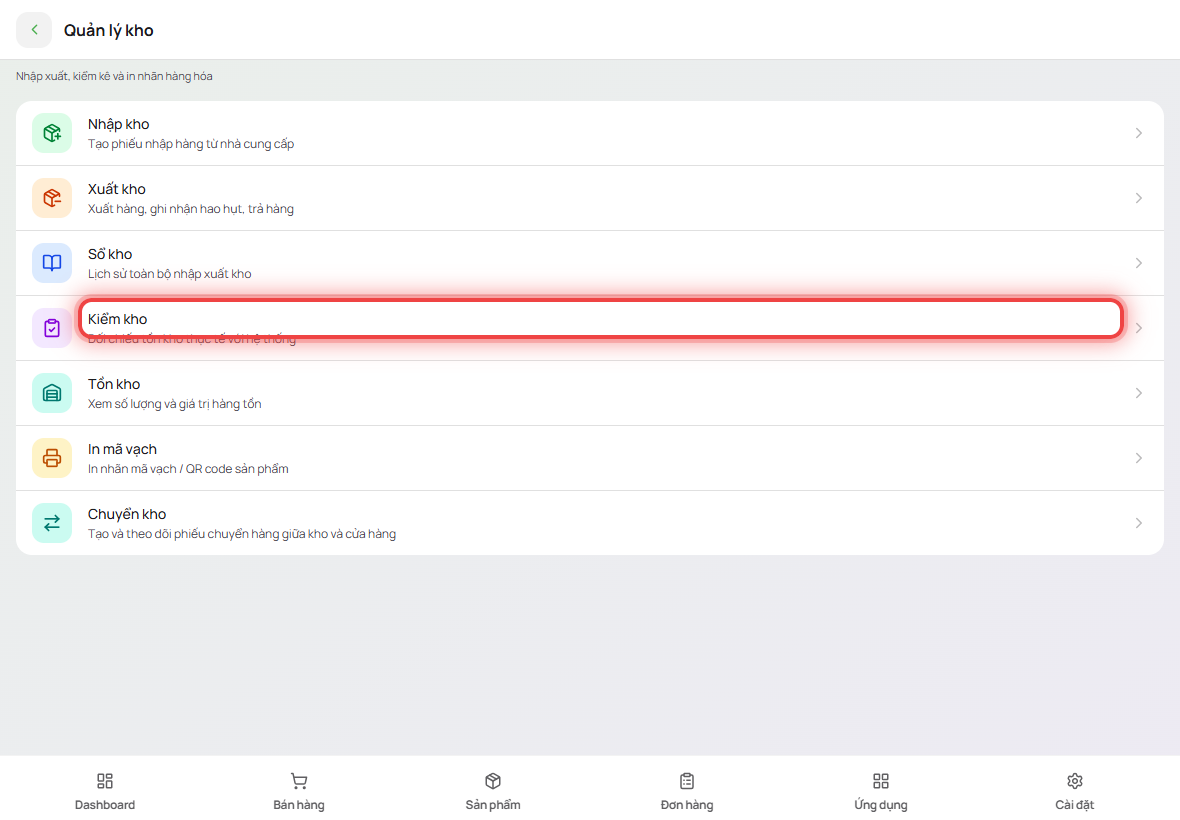Expand the Xuất kho row chevron
Viewport: 1180px width, 820px height.
1139,198
